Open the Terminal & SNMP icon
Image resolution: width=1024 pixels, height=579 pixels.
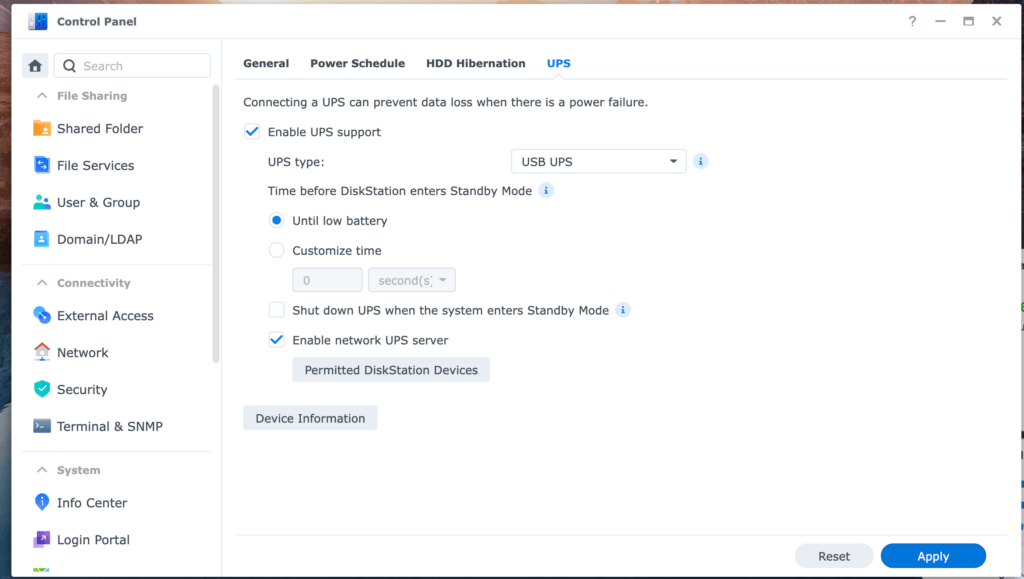(x=42, y=426)
